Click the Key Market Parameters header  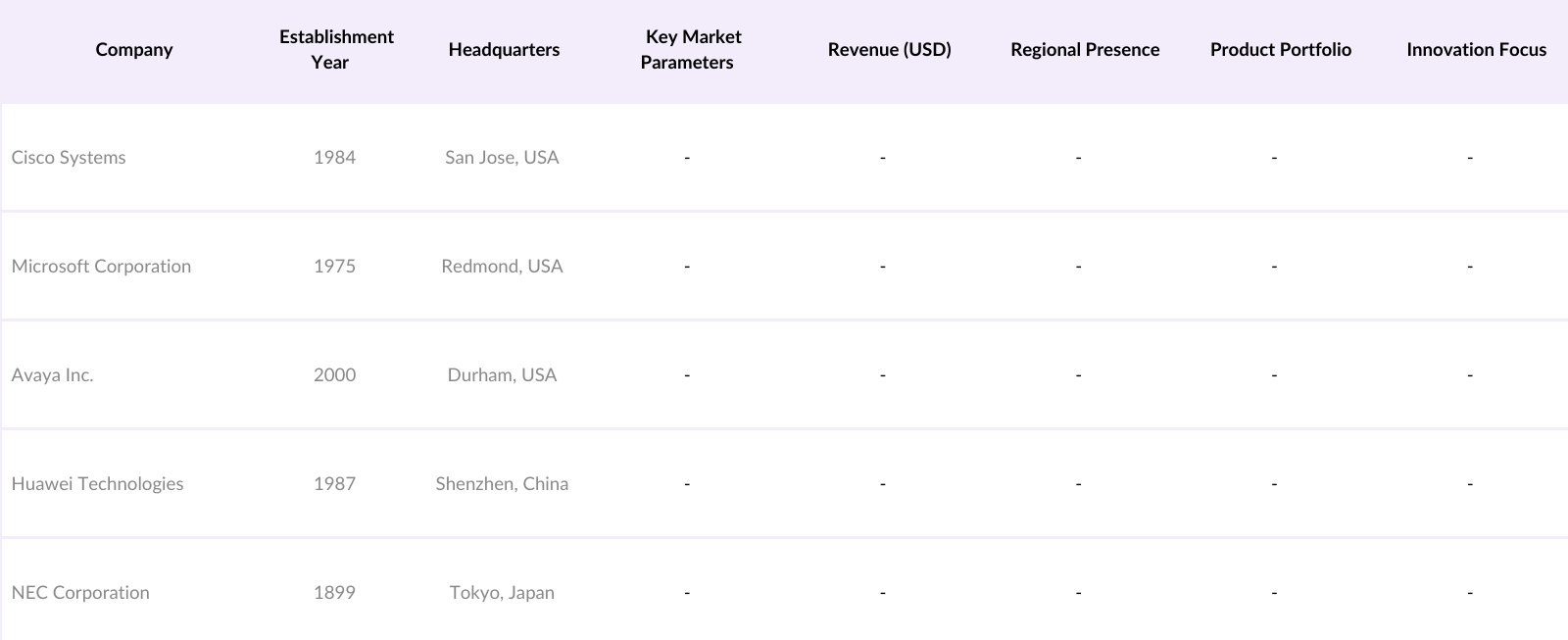click(692, 50)
